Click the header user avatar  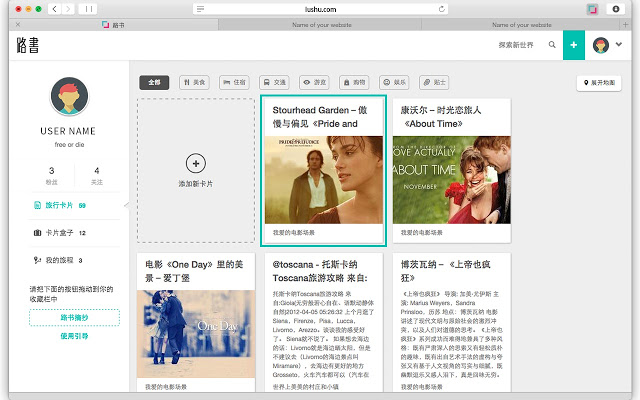tap(601, 45)
